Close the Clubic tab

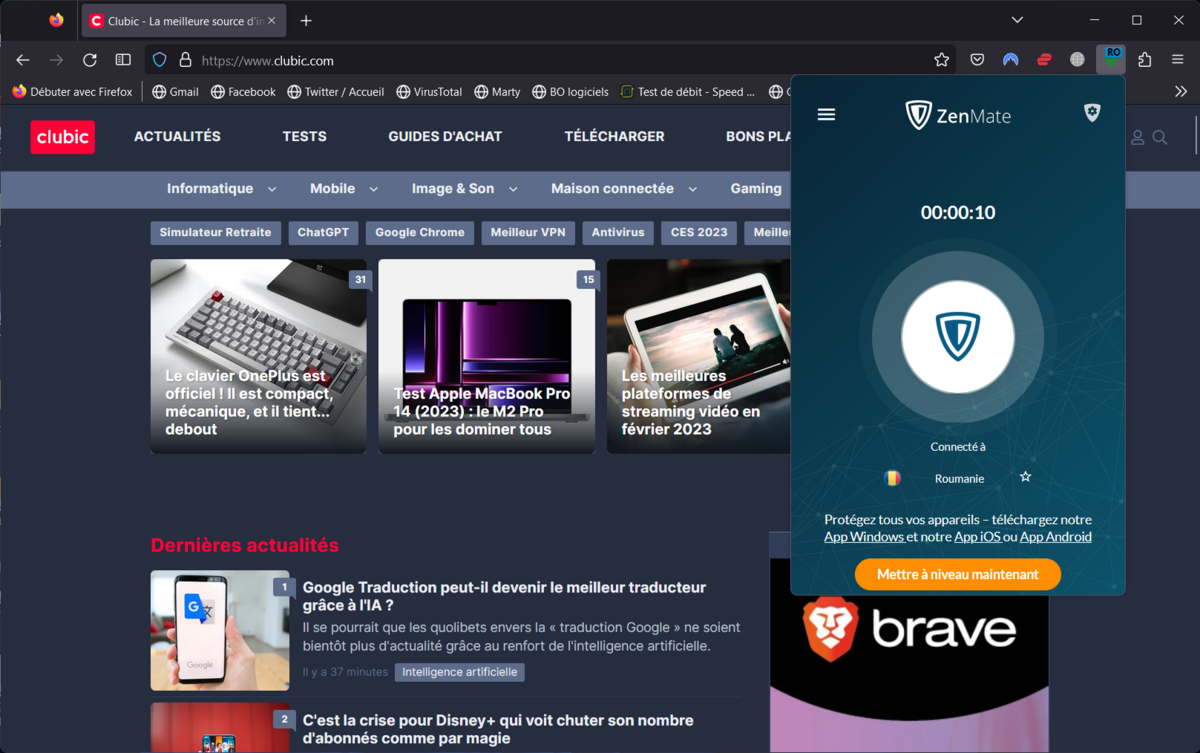tap(271, 20)
